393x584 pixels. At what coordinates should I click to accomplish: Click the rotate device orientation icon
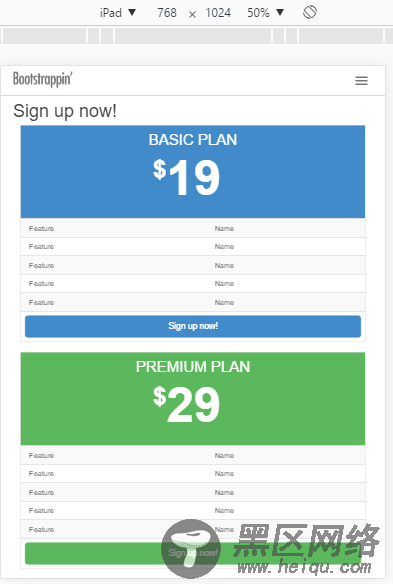tap(310, 12)
